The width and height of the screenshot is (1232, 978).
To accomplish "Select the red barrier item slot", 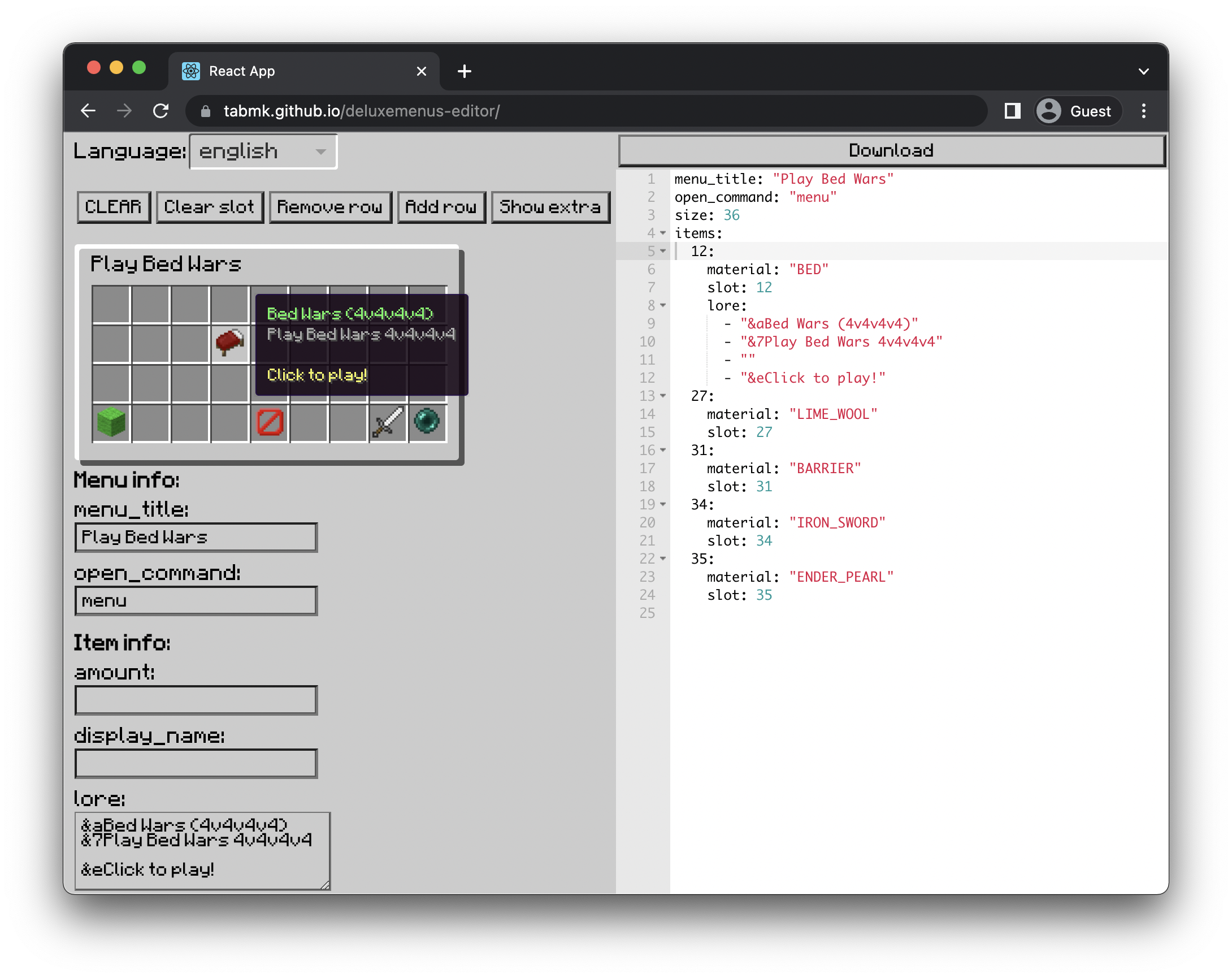I will tap(270, 422).
